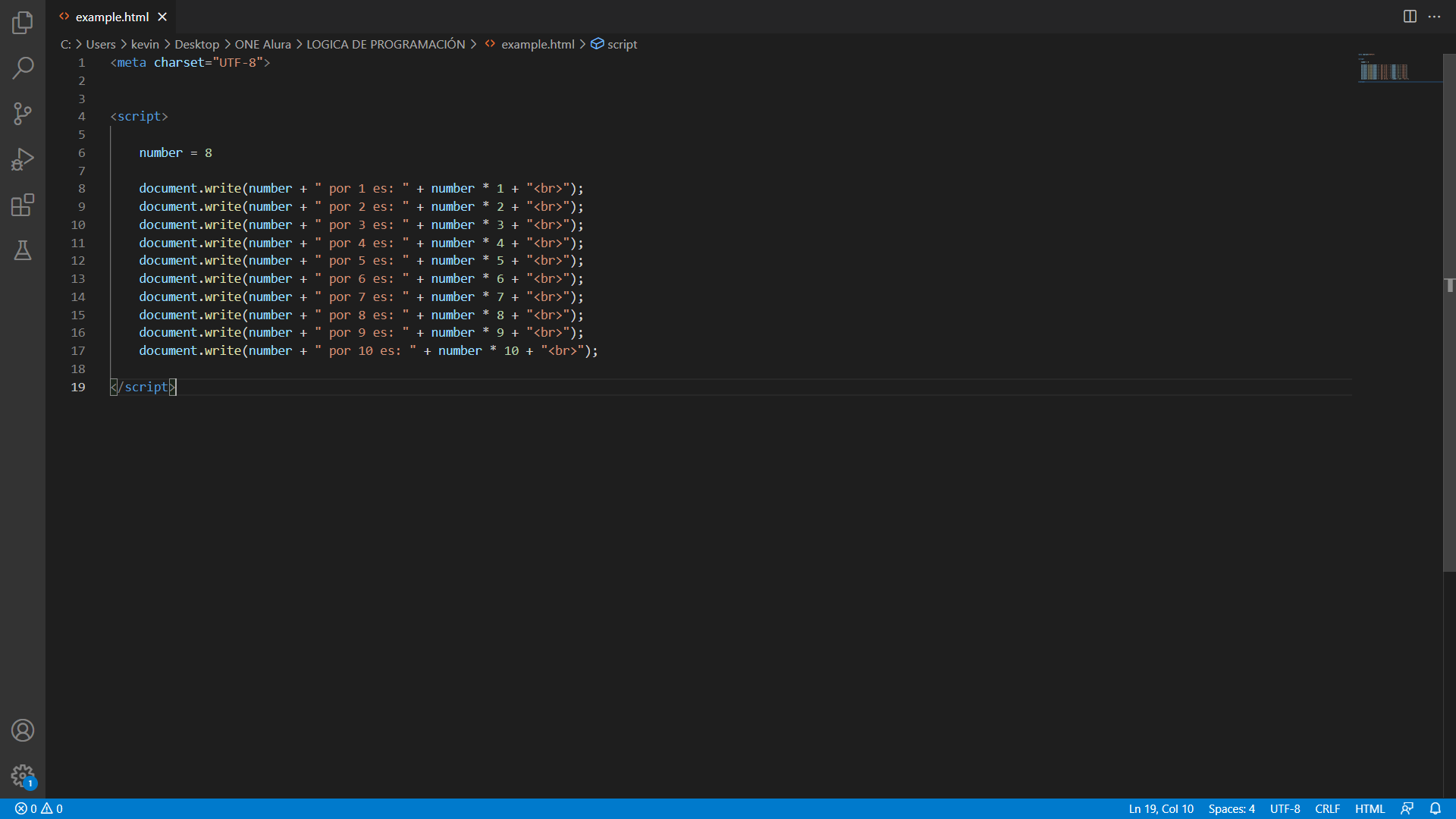Screen dimensions: 1456x819
Task: Open the feedback icon in status bar
Action: pos(1407,809)
